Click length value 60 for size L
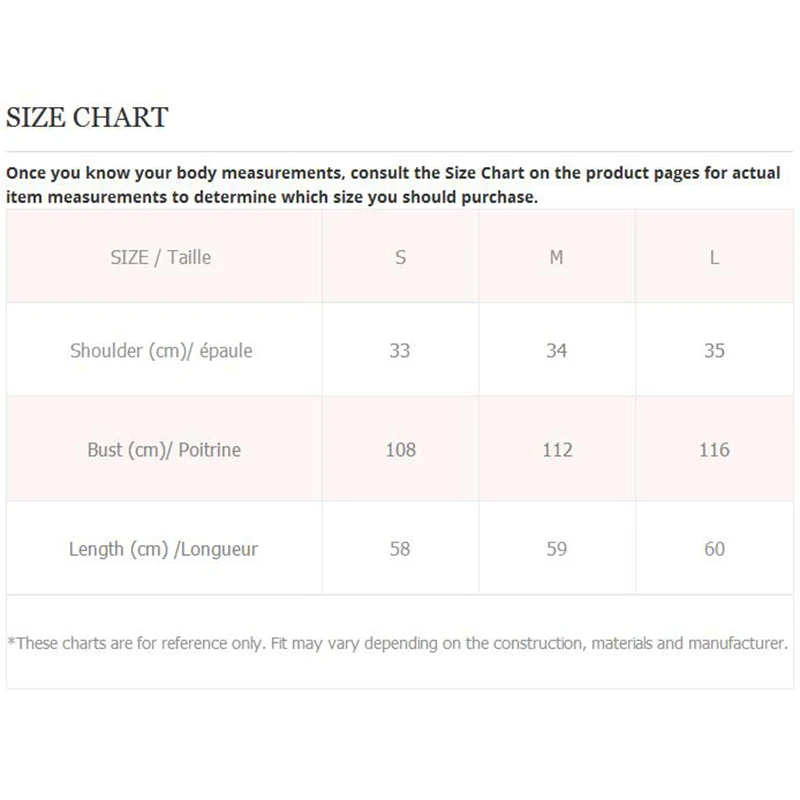The image size is (800, 800). (714, 549)
